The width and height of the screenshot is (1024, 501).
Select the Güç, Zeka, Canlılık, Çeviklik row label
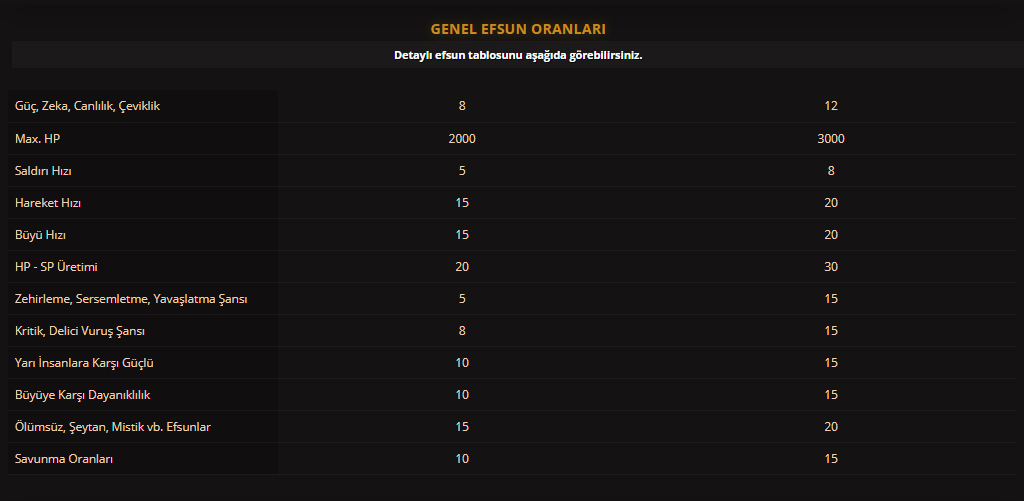tap(88, 106)
